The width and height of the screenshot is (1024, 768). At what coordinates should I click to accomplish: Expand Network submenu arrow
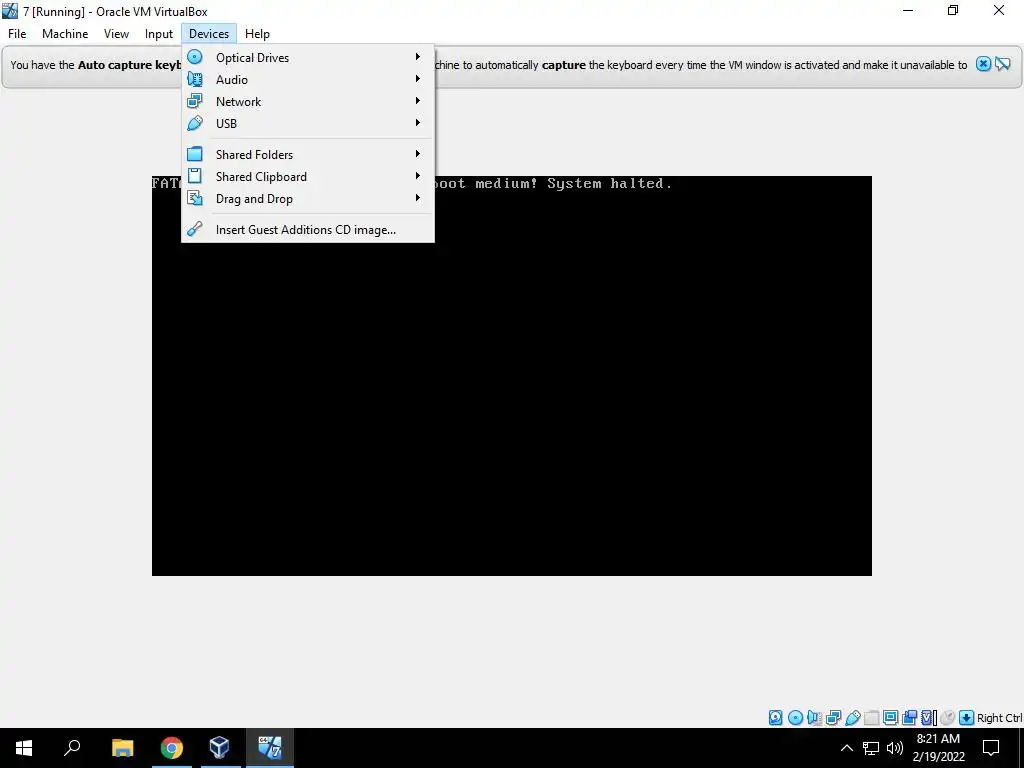click(x=417, y=101)
